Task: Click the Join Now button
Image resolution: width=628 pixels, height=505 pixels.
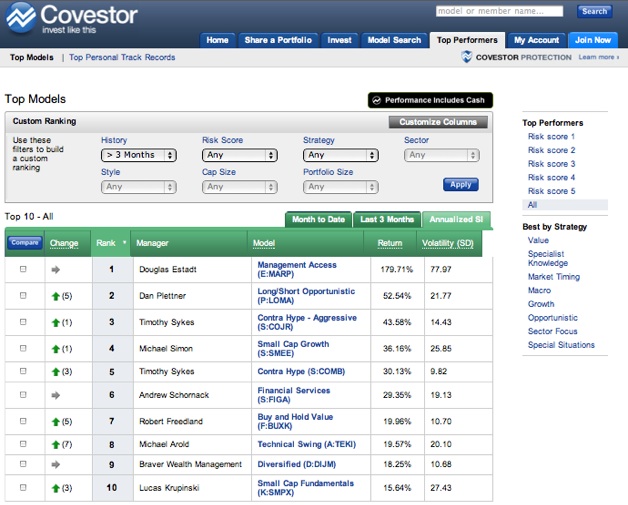Action: 593,40
